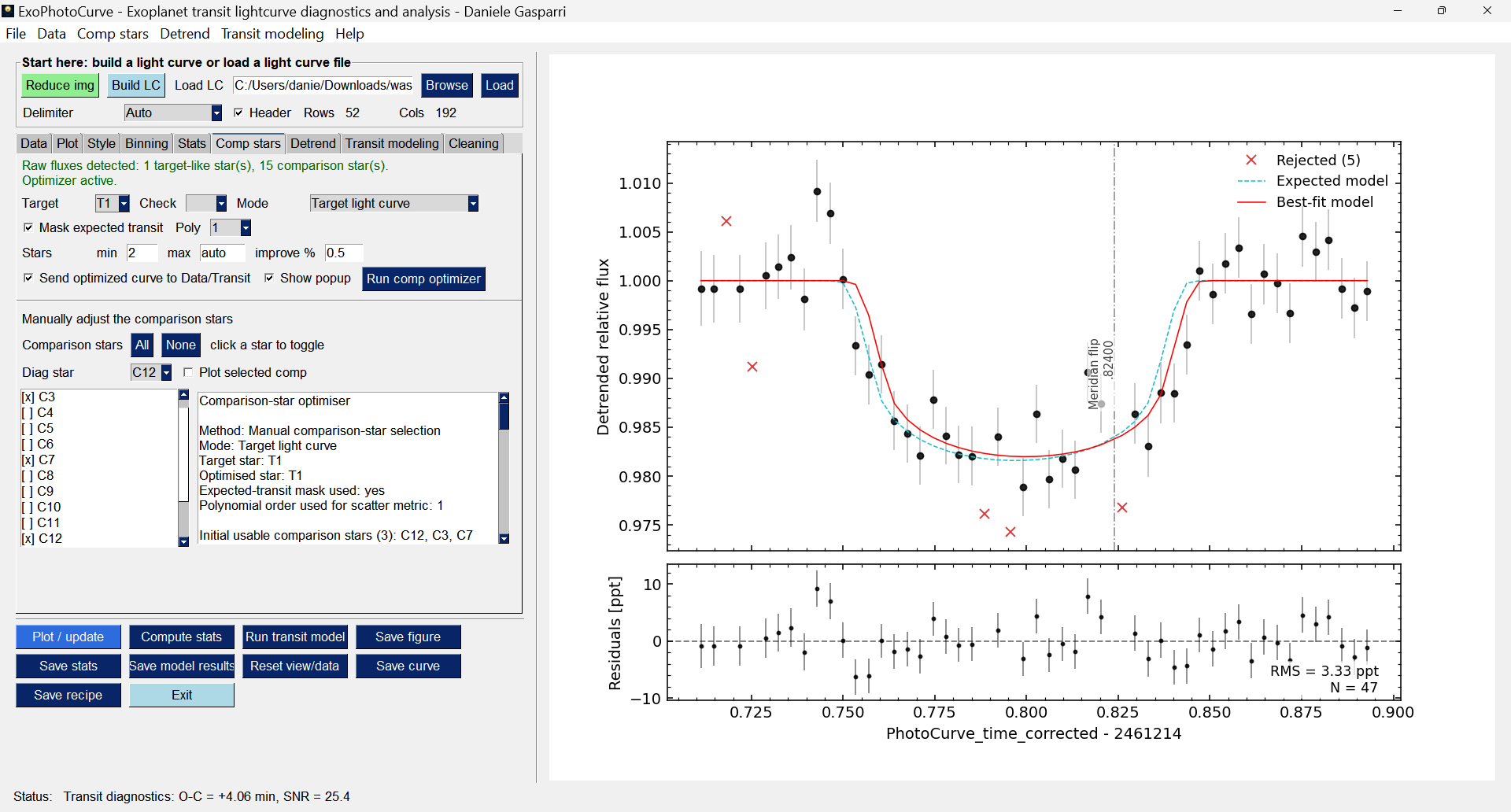Click Browse to choose a light curve file

447,85
